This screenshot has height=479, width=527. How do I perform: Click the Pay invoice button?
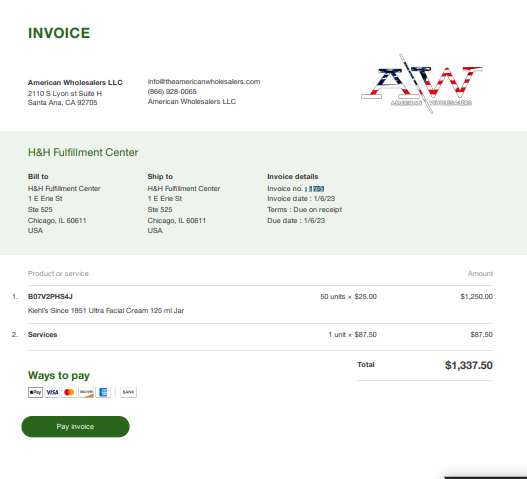point(75,427)
